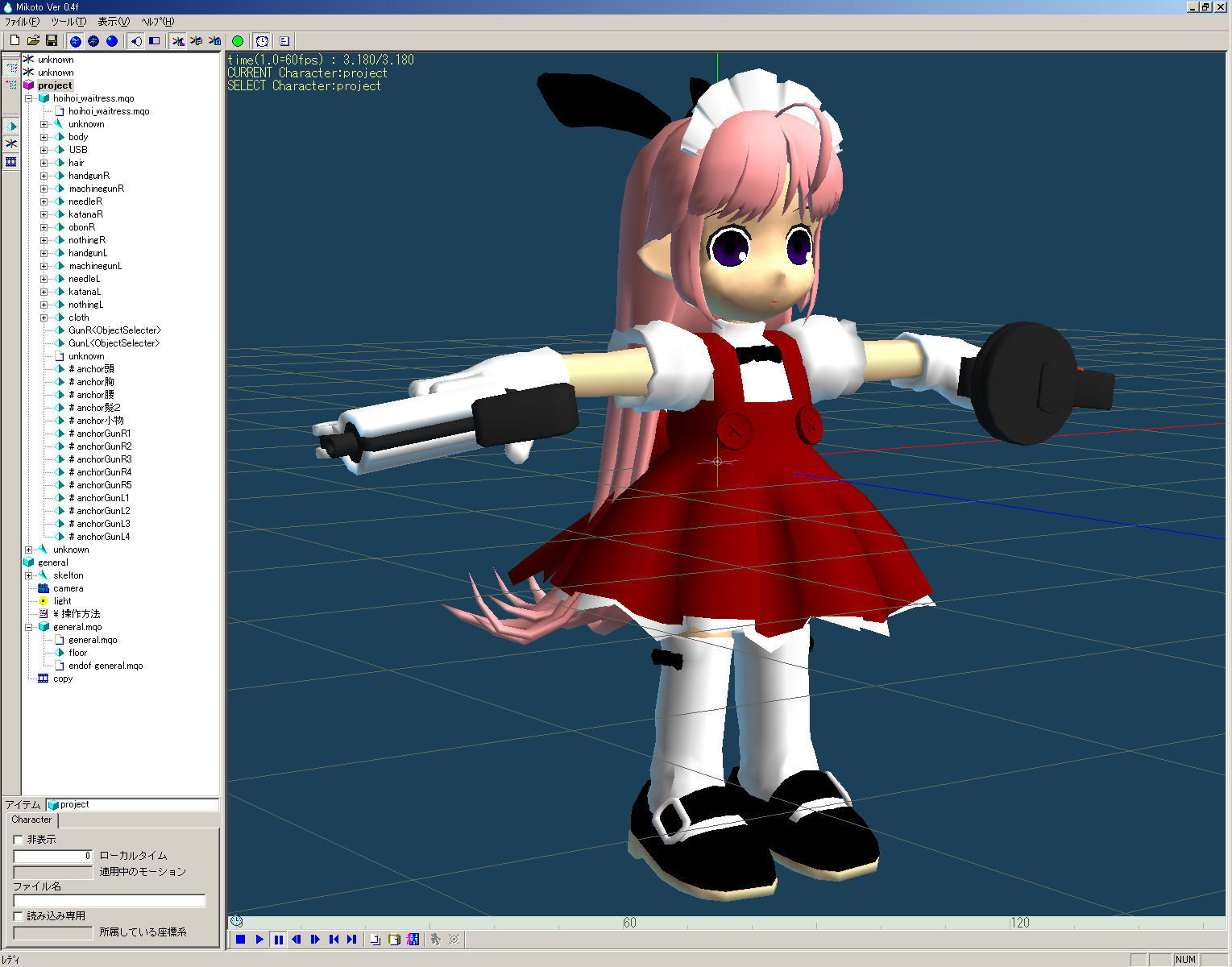
Task: Click the open file folder icon
Action: point(33,40)
